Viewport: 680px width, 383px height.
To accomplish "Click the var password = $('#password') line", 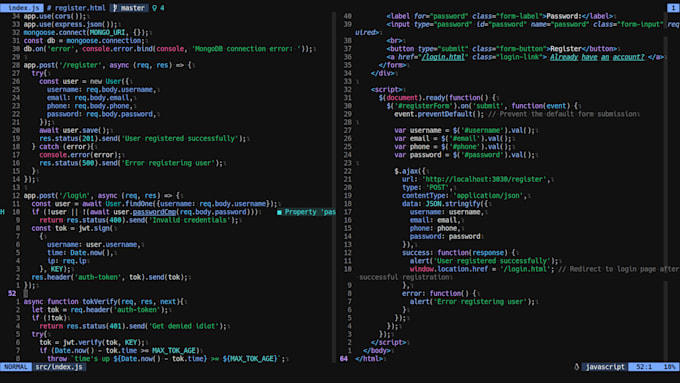I will pos(464,155).
